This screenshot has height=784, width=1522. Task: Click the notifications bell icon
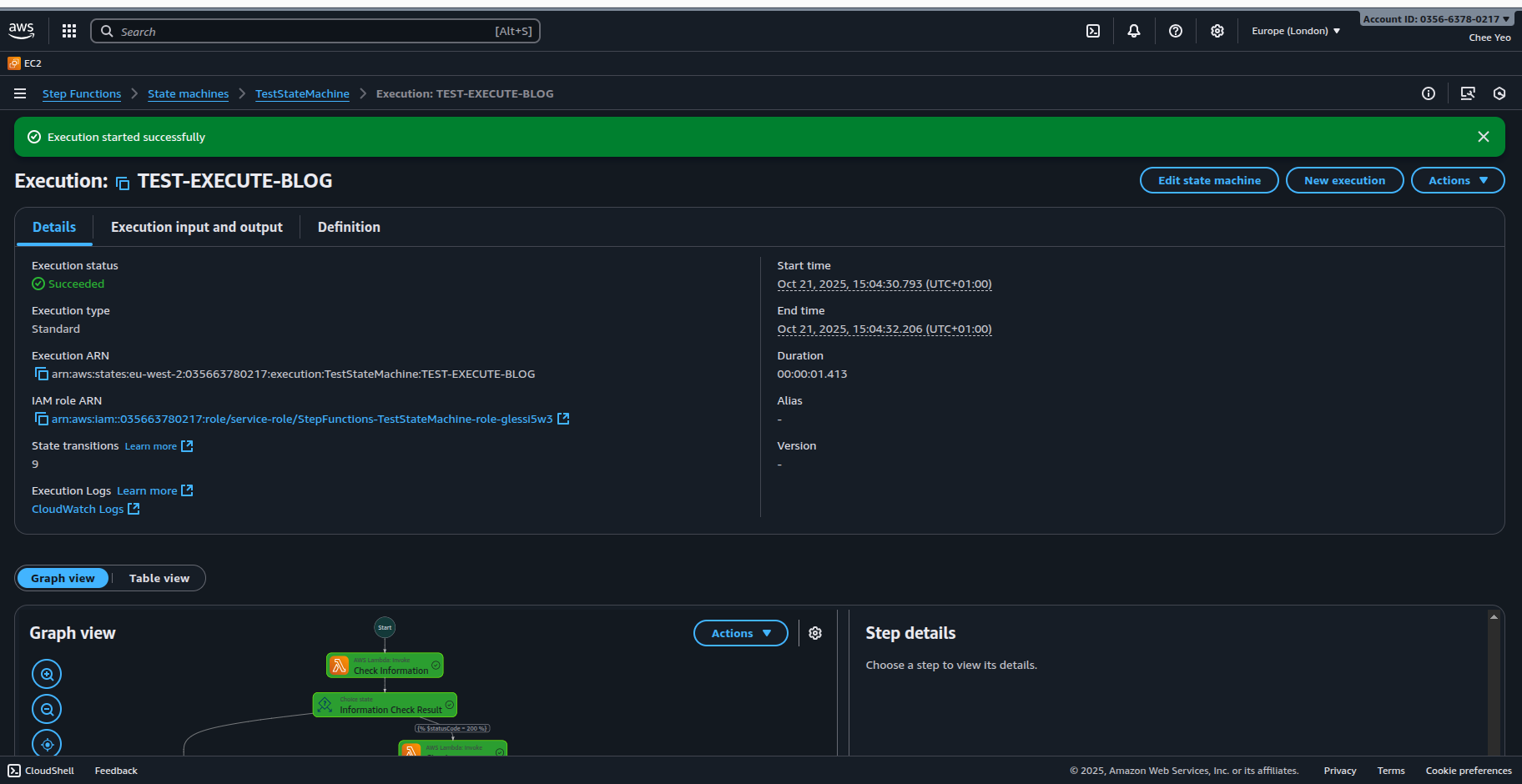pyautogui.click(x=1133, y=31)
